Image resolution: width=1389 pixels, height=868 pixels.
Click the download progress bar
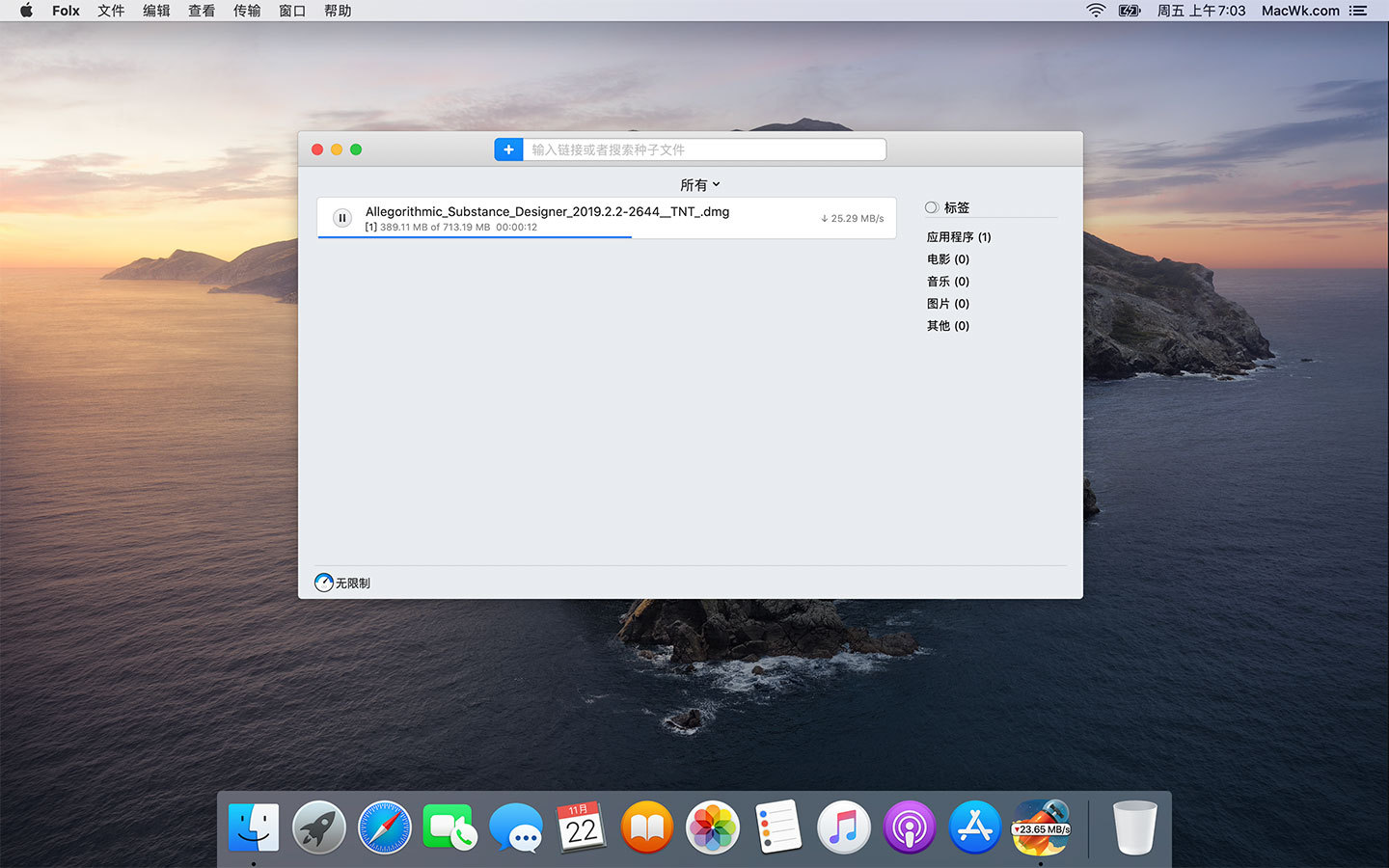[x=475, y=236]
